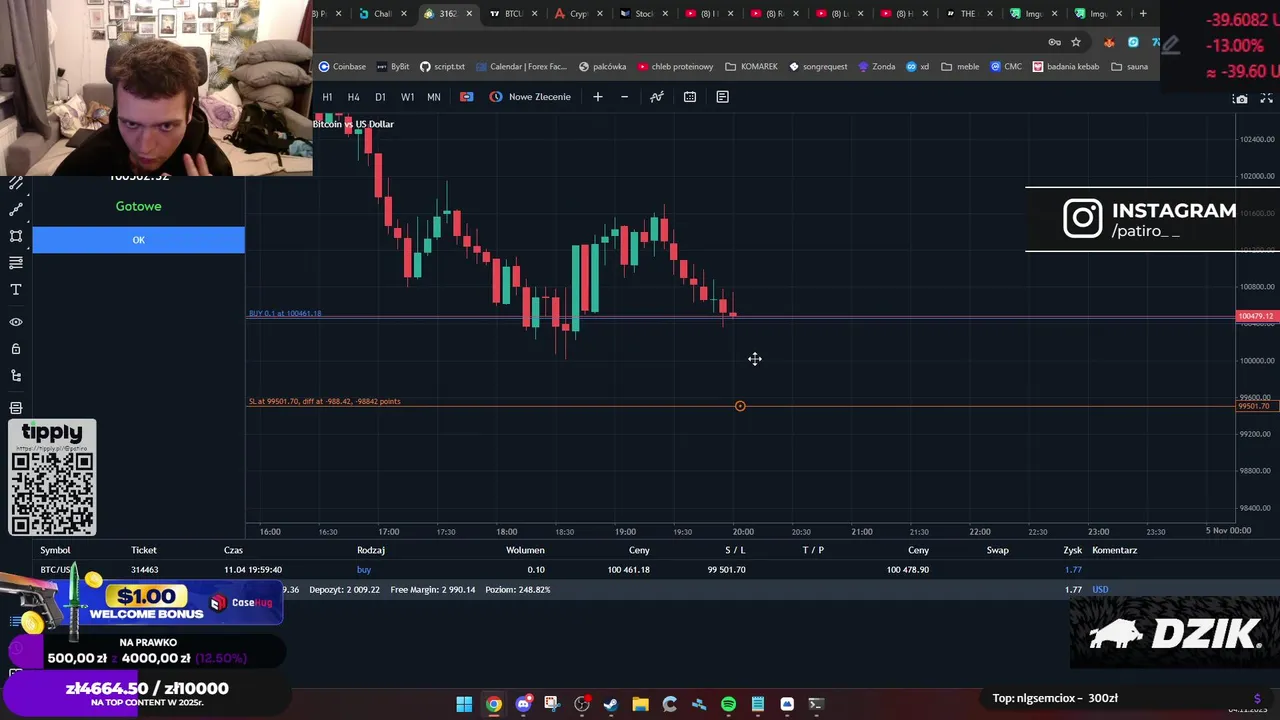Toggle the lock drawings icon
Image resolution: width=1280 pixels, height=720 pixels.
pos(16,349)
